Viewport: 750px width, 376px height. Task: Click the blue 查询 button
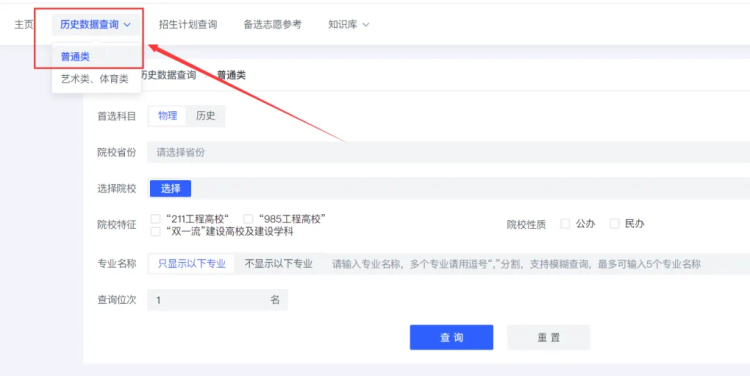tap(451, 337)
